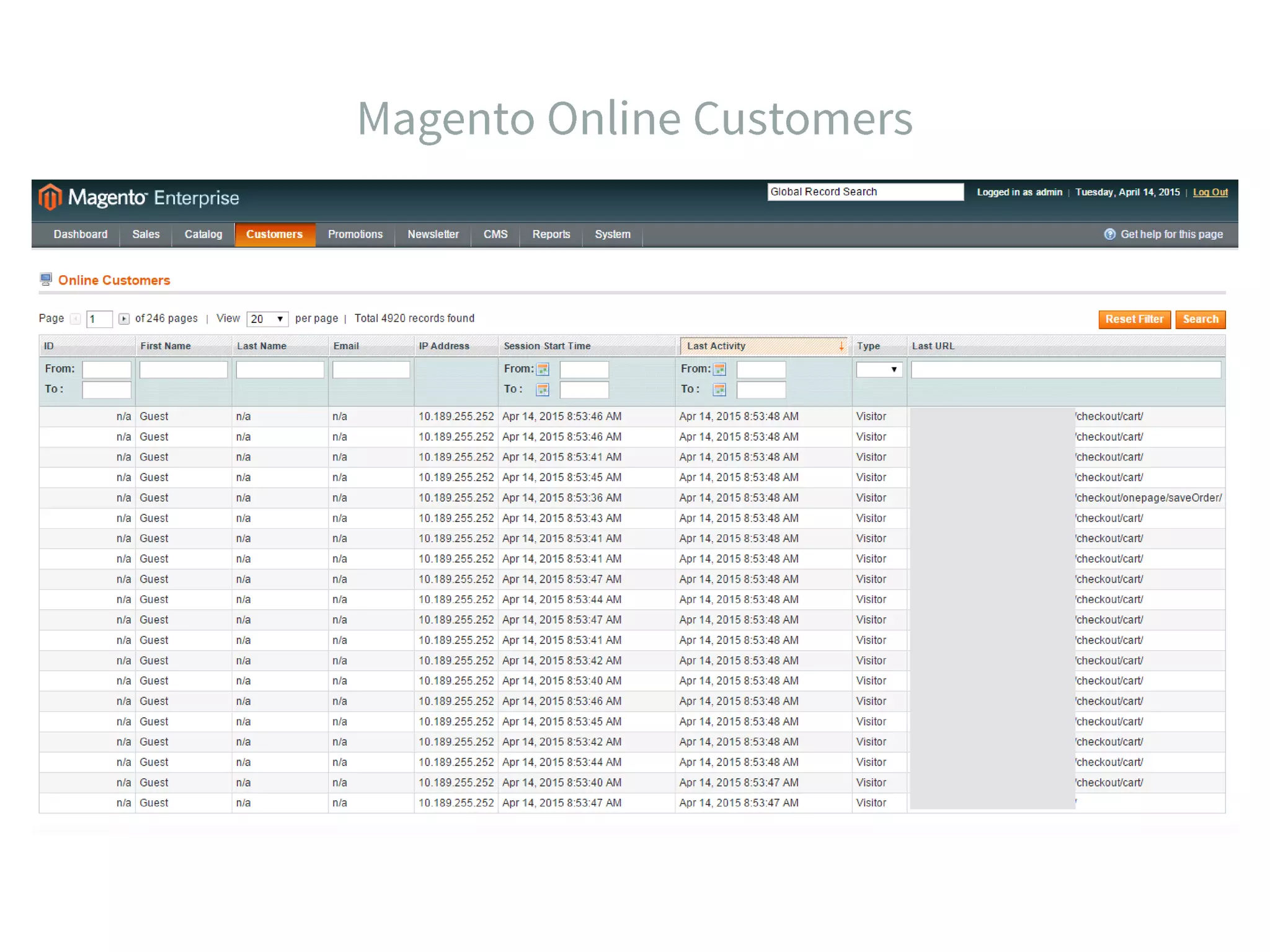Focus the Global Record Search field
The height and width of the screenshot is (952, 1270).
pos(864,192)
